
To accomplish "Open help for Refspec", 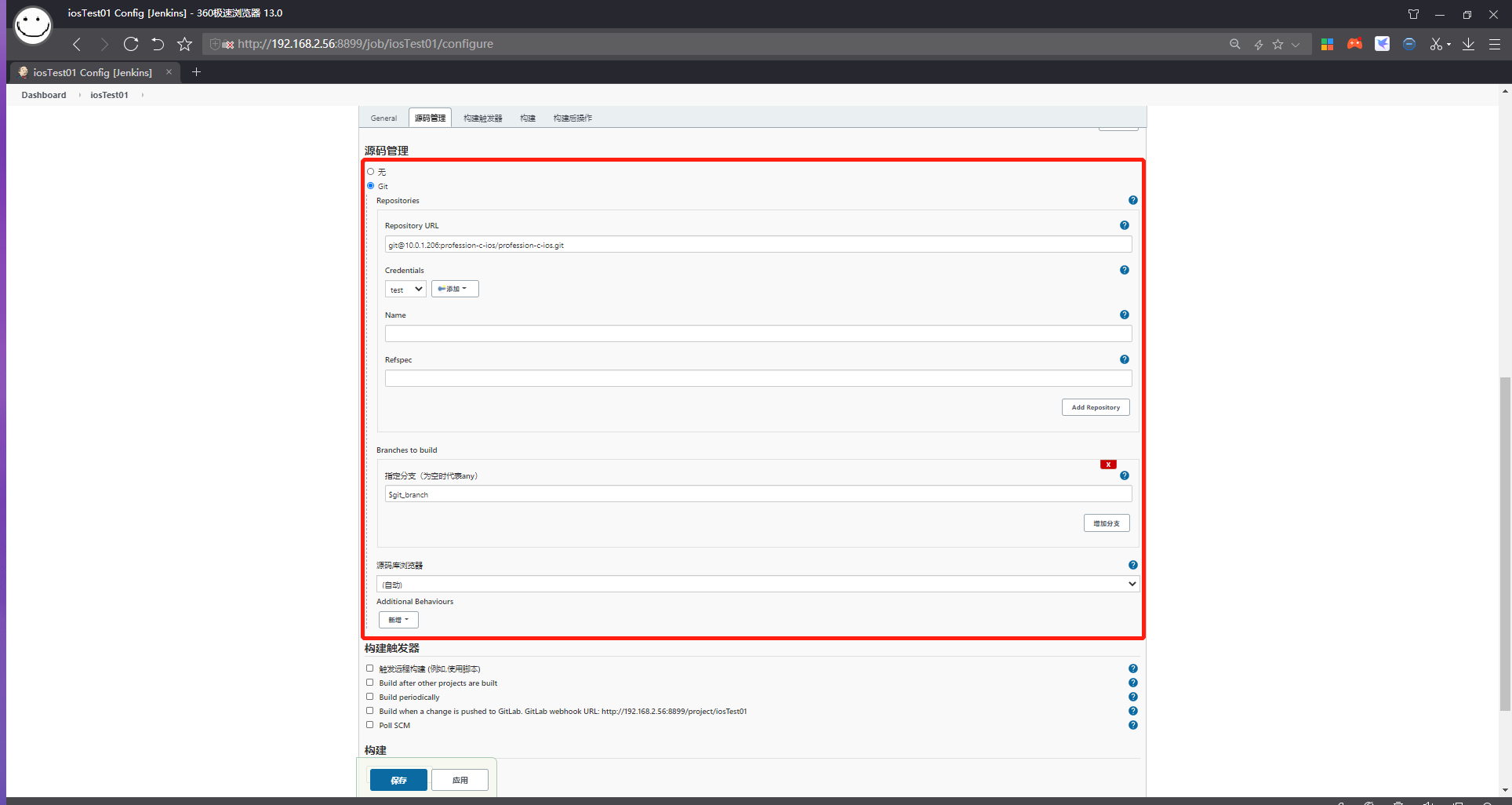I will (1124, 359).
